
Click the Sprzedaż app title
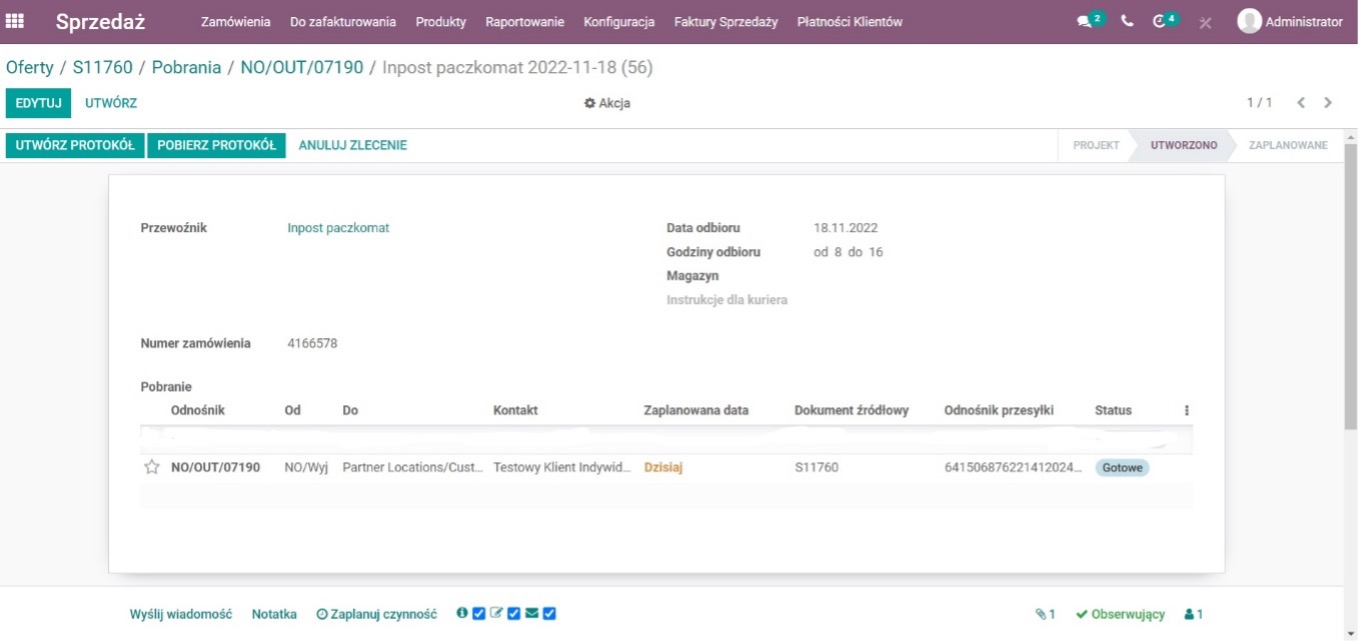(101, 21)
